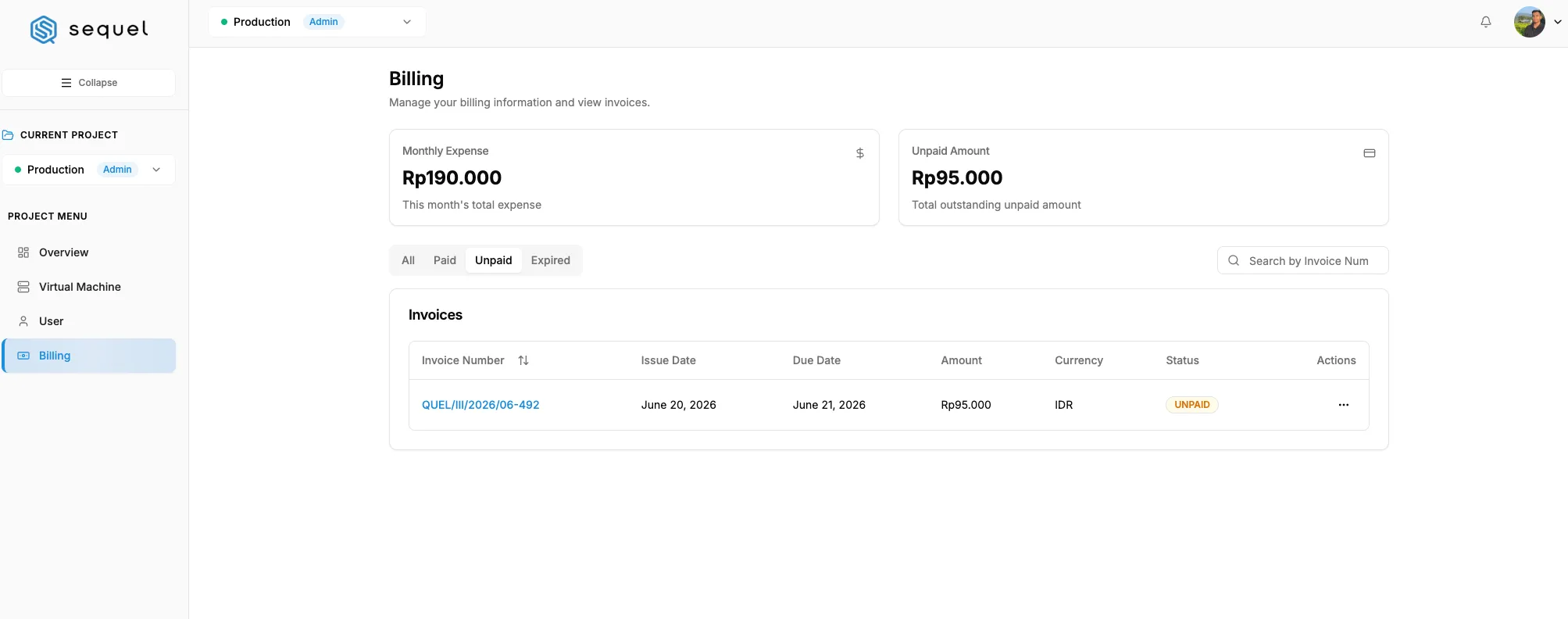Image resolution: width=1568 pixels, height=619 pixels.
Task: Click the Due Date column header
Action: pyautogui.click(x=816, y=360)
